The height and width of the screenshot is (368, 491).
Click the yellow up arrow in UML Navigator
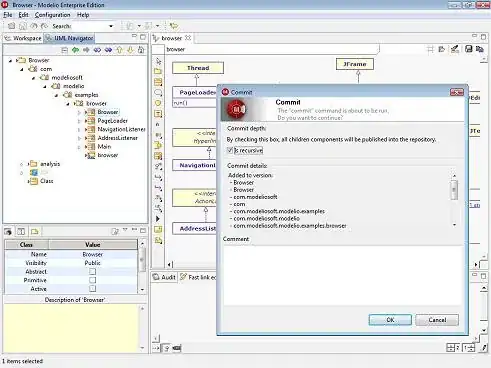[x=119, y=50]
